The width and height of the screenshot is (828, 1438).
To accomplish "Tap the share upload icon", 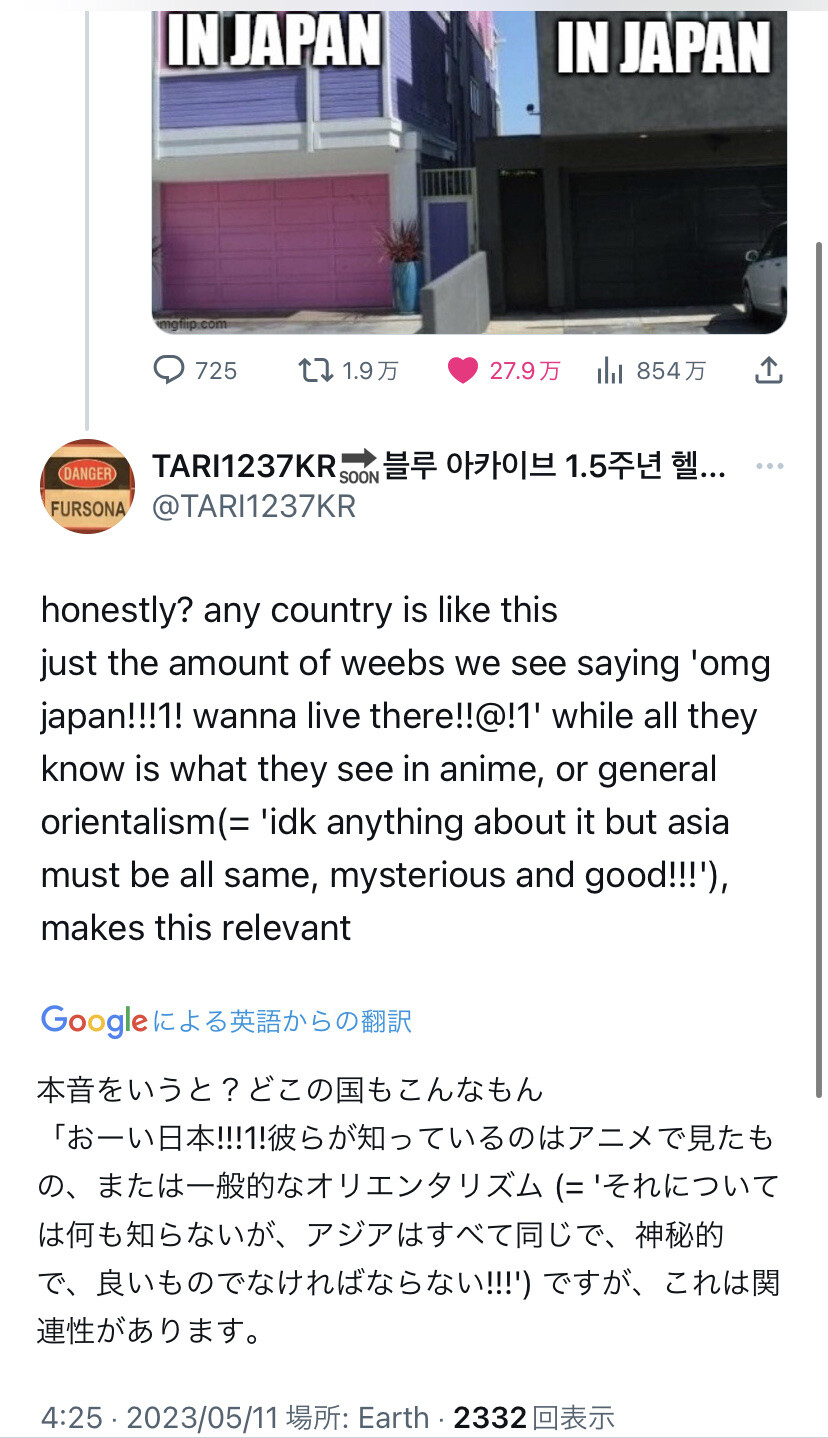I will coord(767,371).
